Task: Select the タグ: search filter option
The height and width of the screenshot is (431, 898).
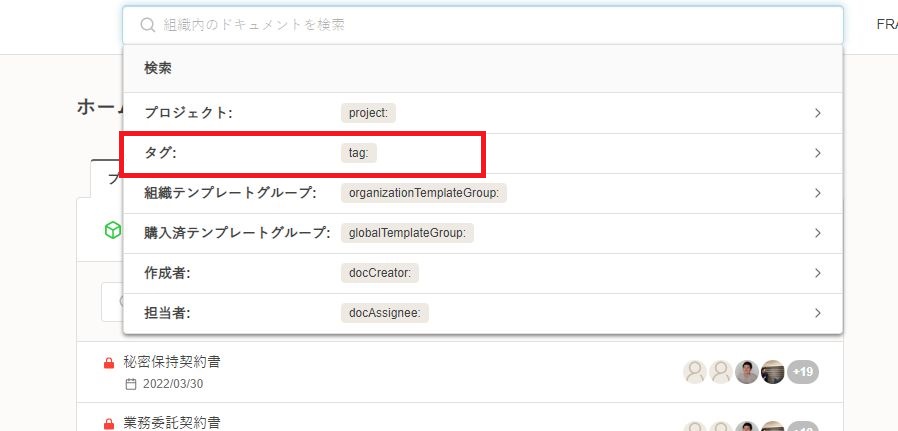Action: coord(160,153)
